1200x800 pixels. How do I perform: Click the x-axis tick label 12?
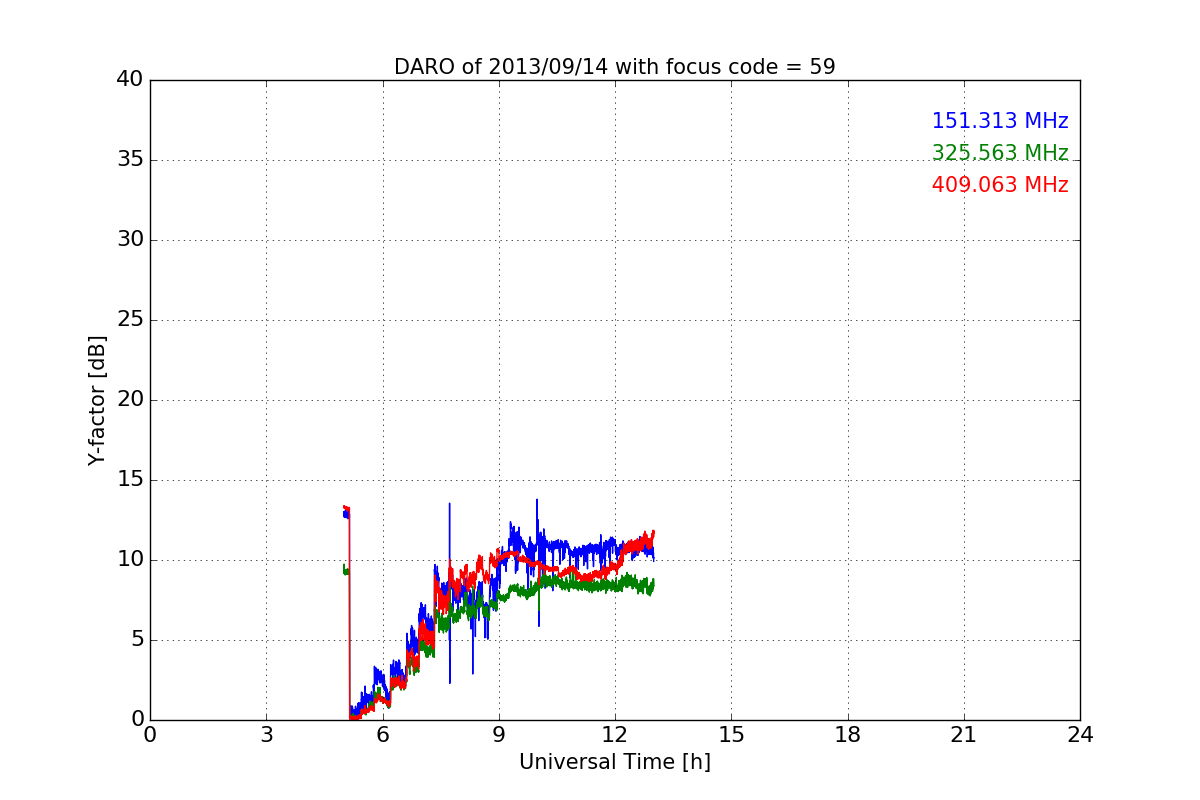615,735
